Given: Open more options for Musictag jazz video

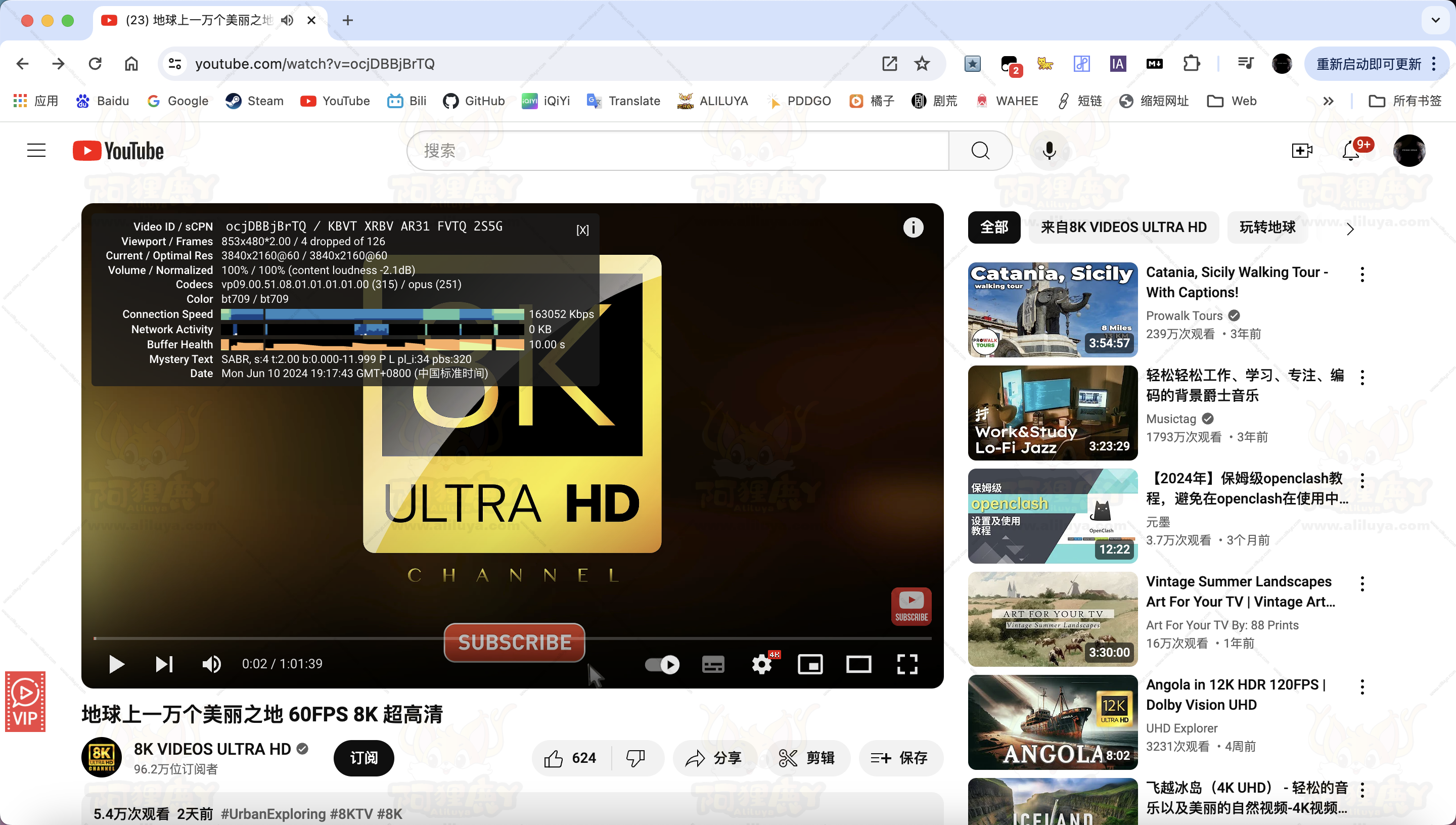Looking at the screenshot, I should (1362, 378).
